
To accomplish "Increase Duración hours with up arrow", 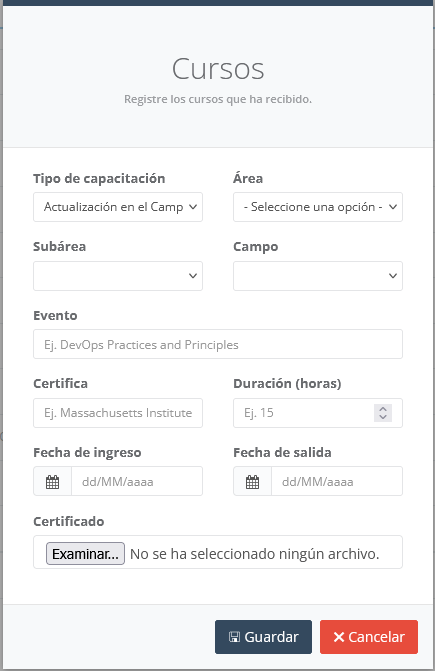I will coord(383,409).
